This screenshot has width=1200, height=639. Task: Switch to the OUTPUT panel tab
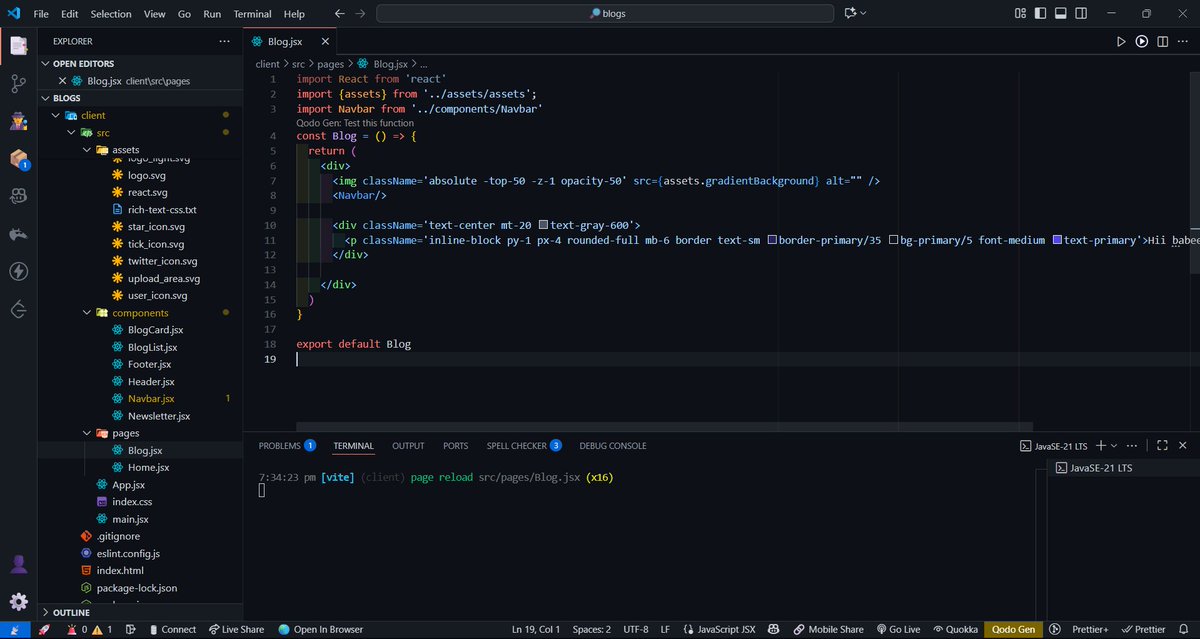click(x=408, y=446)
